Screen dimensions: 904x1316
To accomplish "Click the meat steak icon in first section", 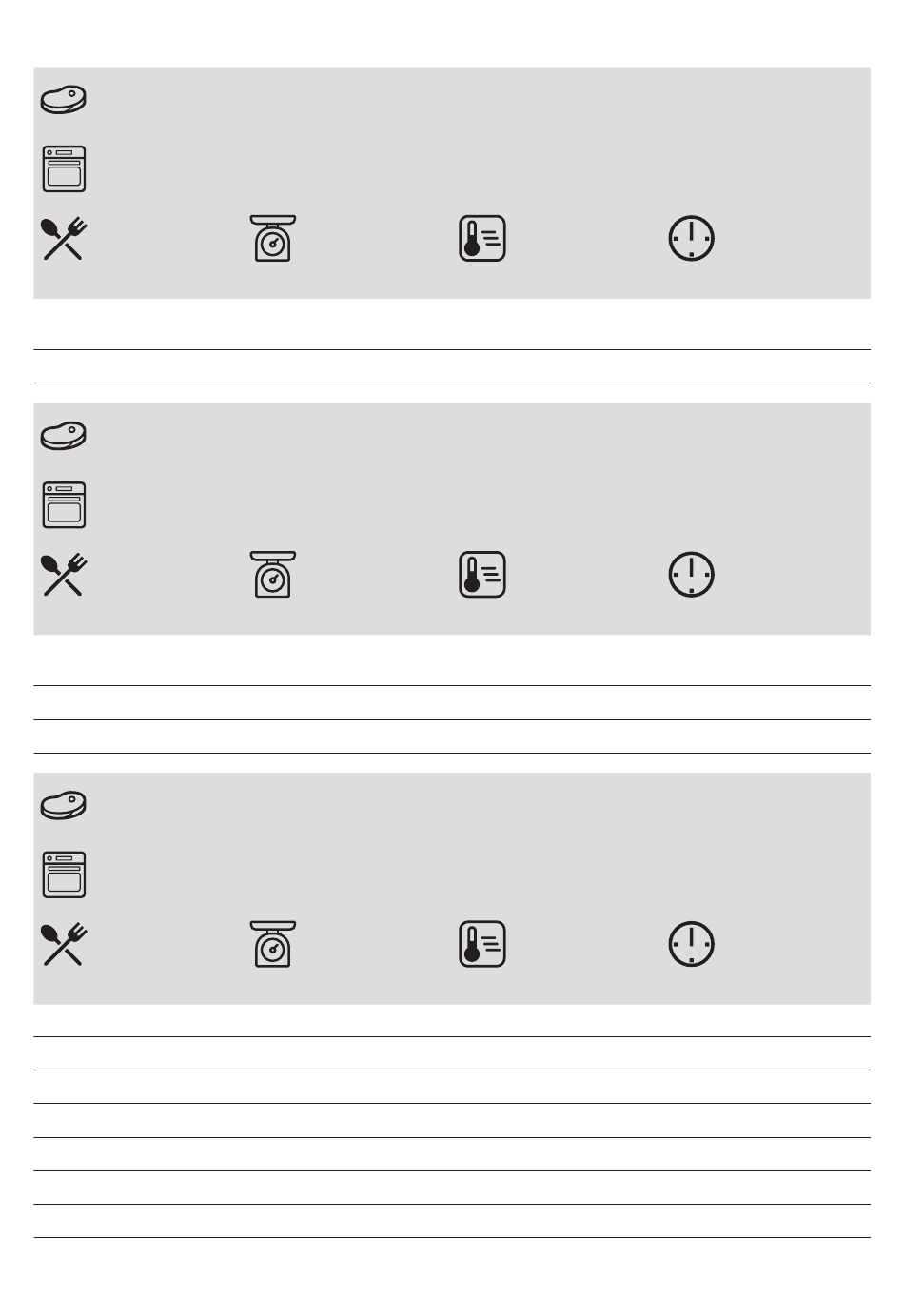I will (x=64, y=100).
